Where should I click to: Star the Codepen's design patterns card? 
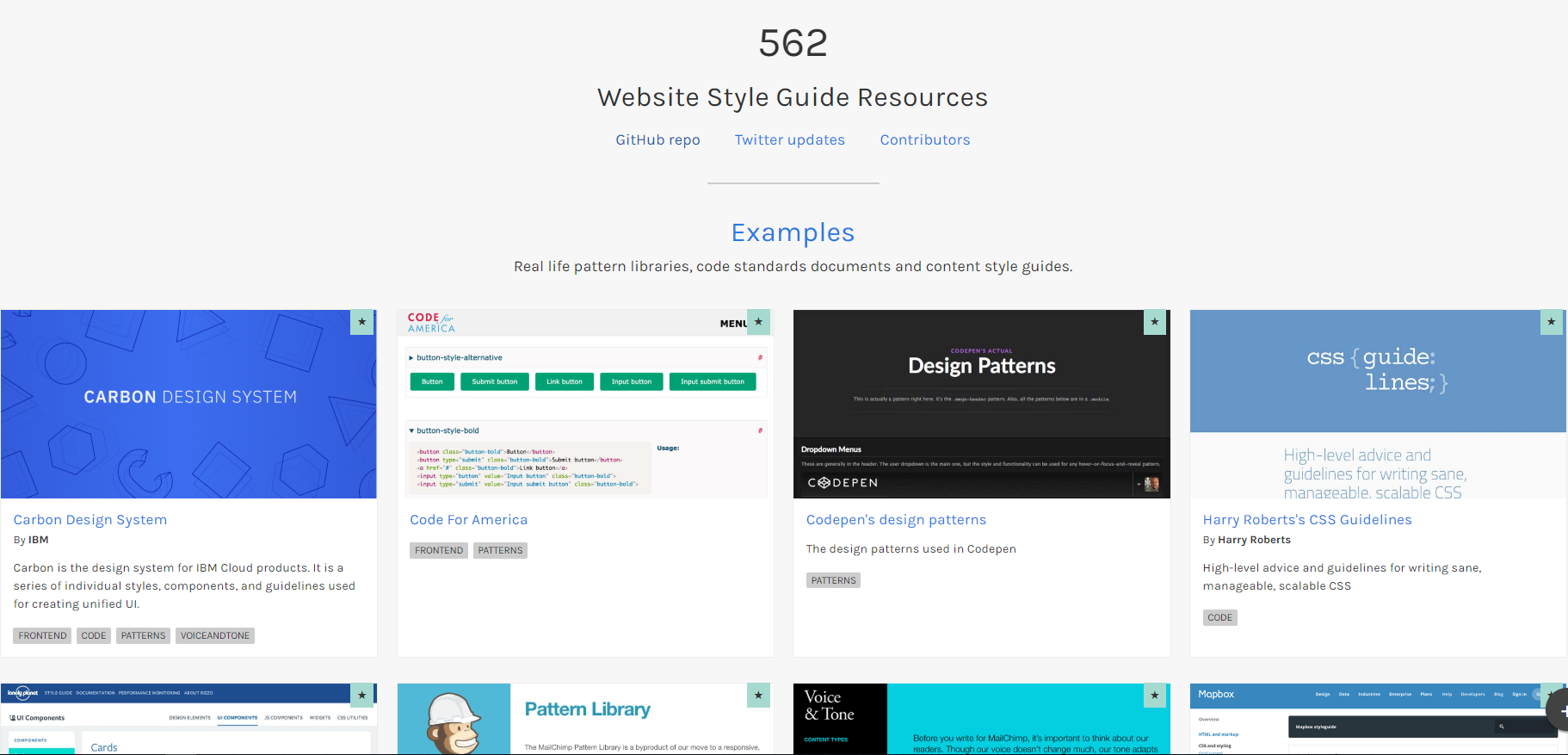coord(1155,322)
